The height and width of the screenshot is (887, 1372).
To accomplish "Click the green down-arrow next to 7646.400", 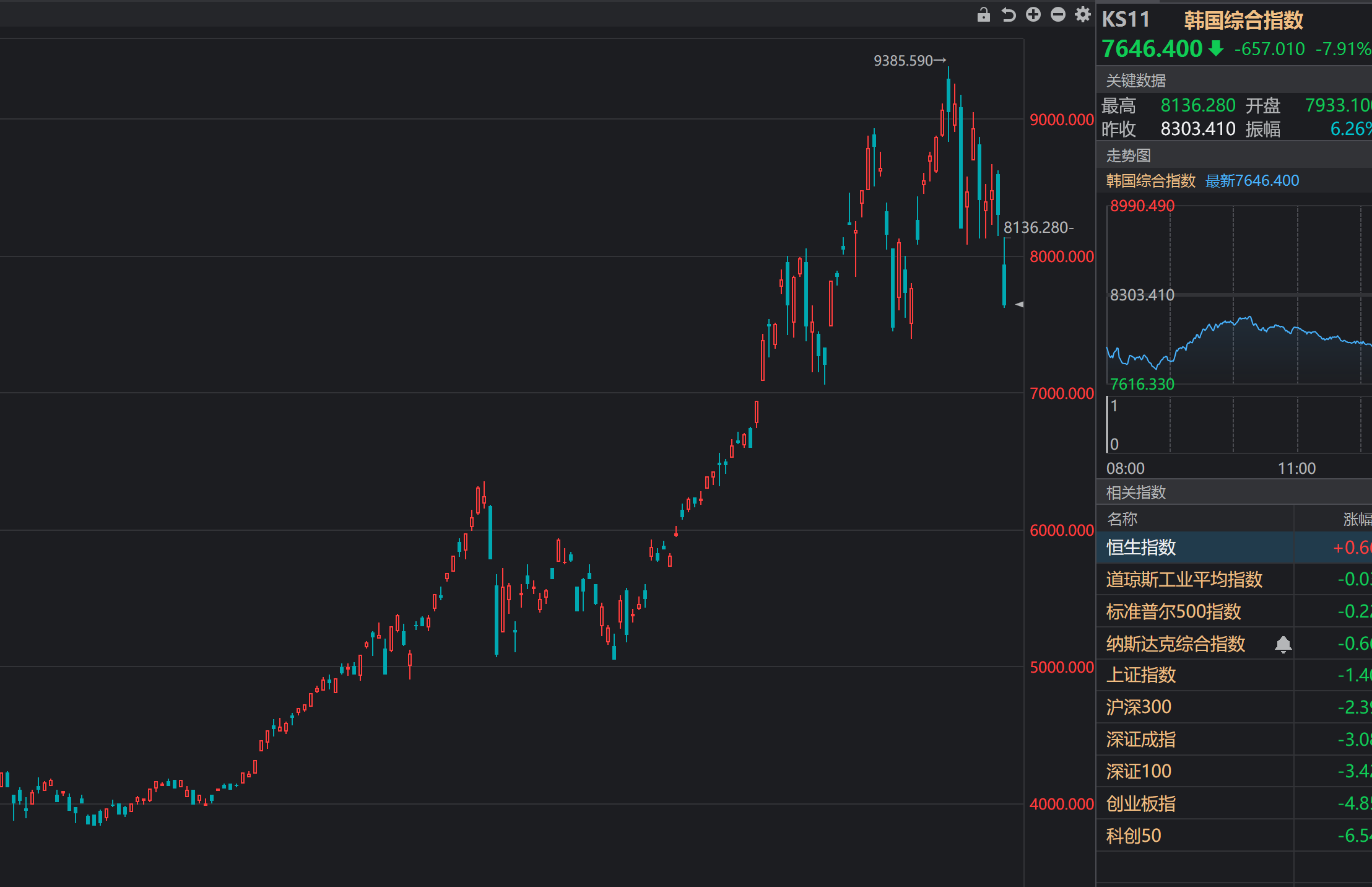I will point(1216,48).
